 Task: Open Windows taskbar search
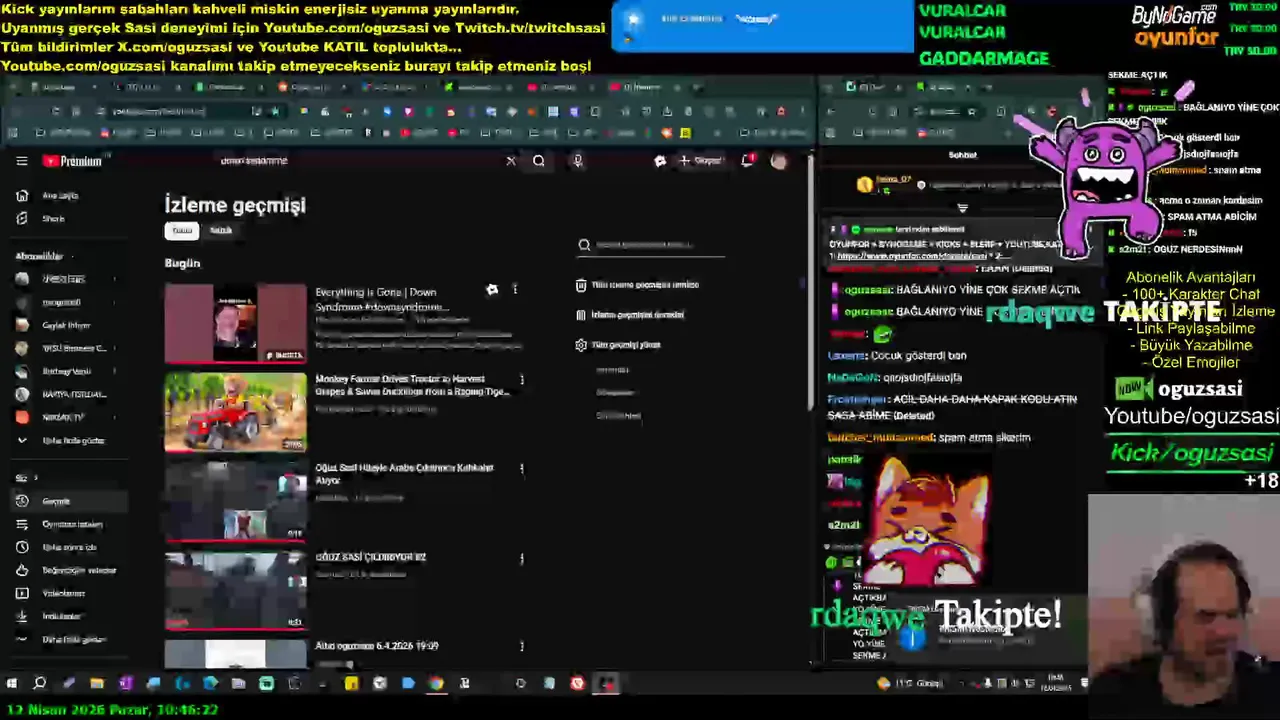coord(40,684)
